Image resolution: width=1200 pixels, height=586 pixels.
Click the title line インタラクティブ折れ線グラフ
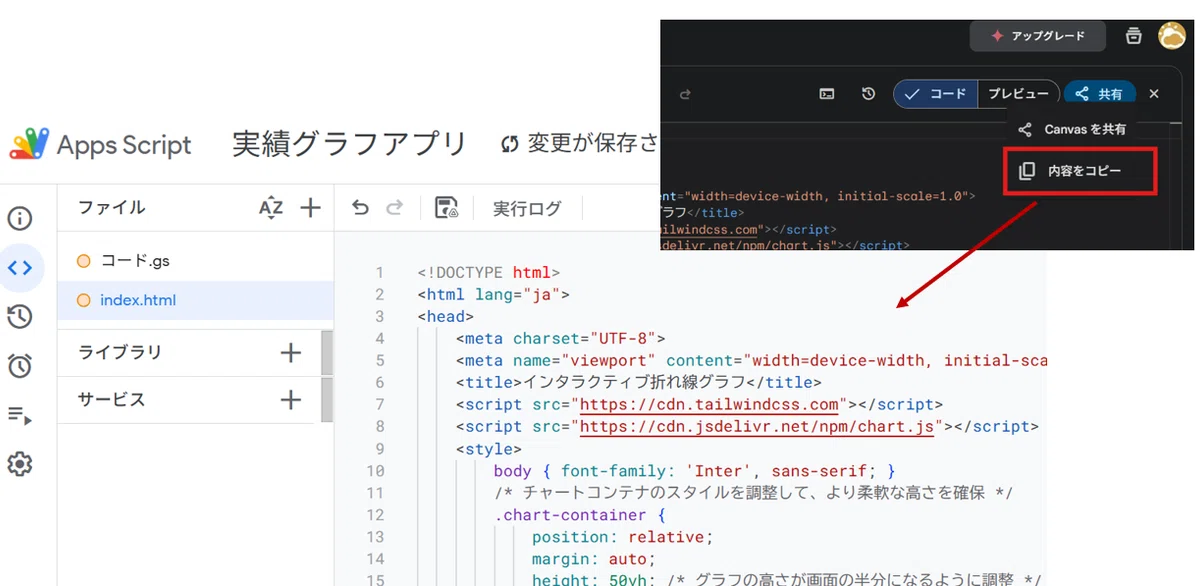click(638, 383)
